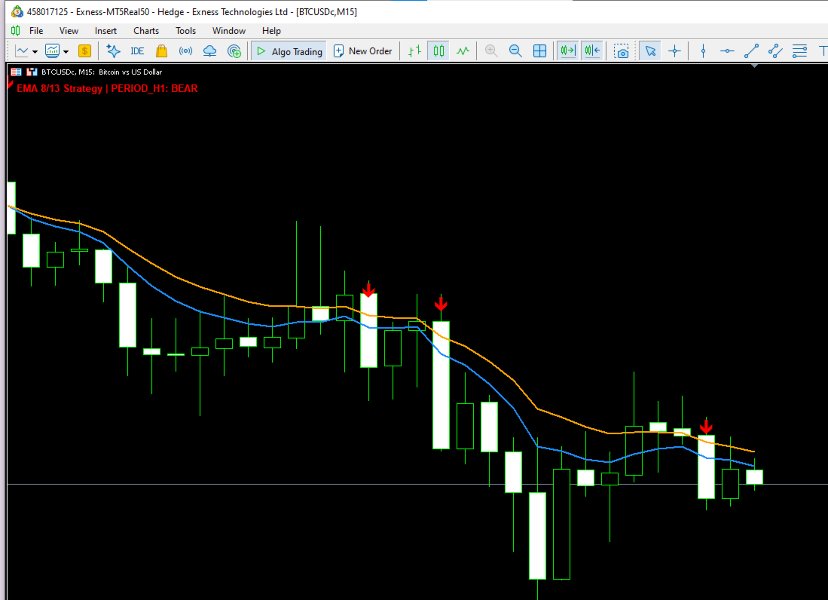Image resolution: width=828 pixels, height=600 pixels.
Task: Switch to line chart view
Action: click(x=463, y=51)
